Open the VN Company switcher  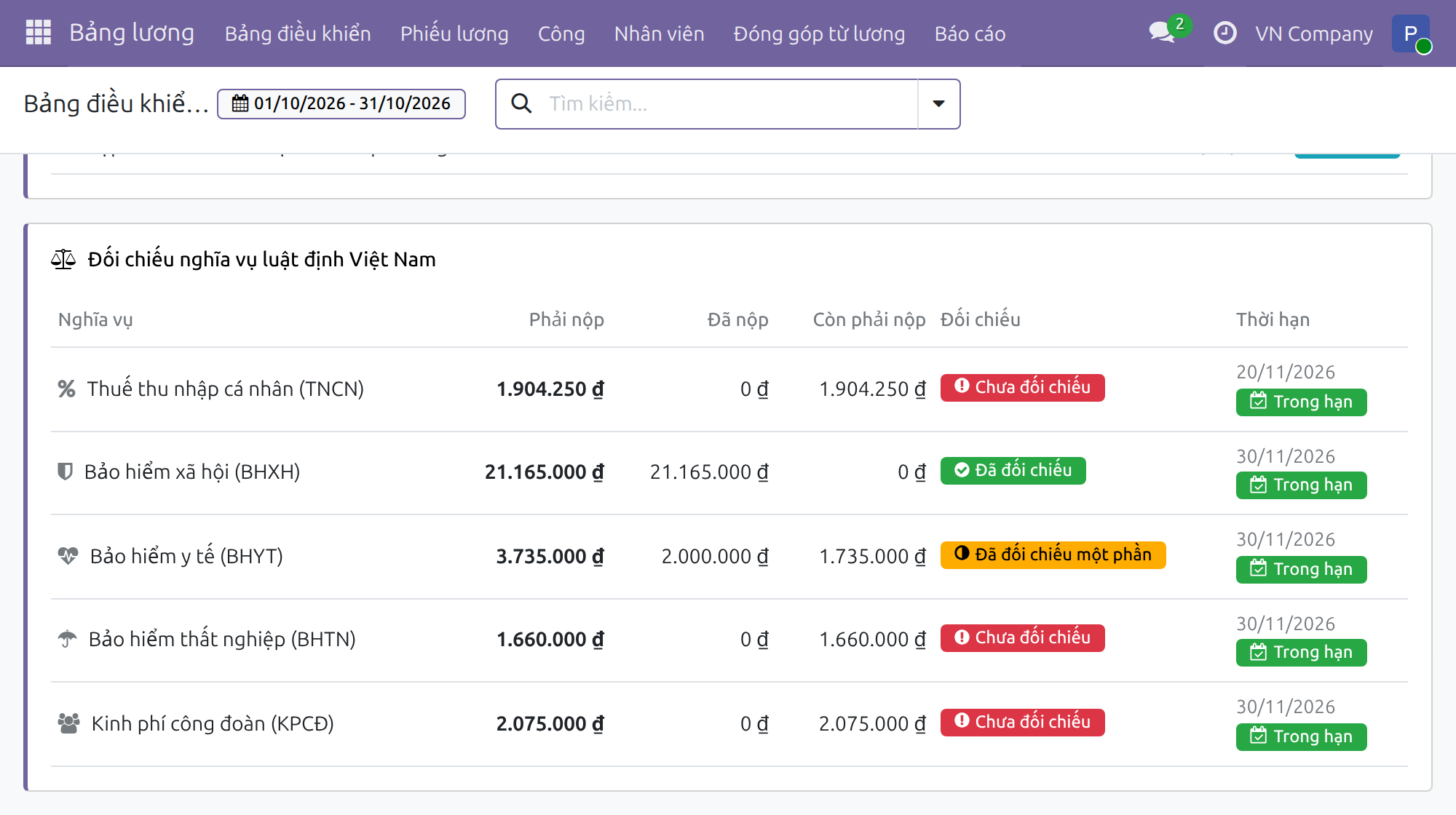click(x=1314, y=33)
